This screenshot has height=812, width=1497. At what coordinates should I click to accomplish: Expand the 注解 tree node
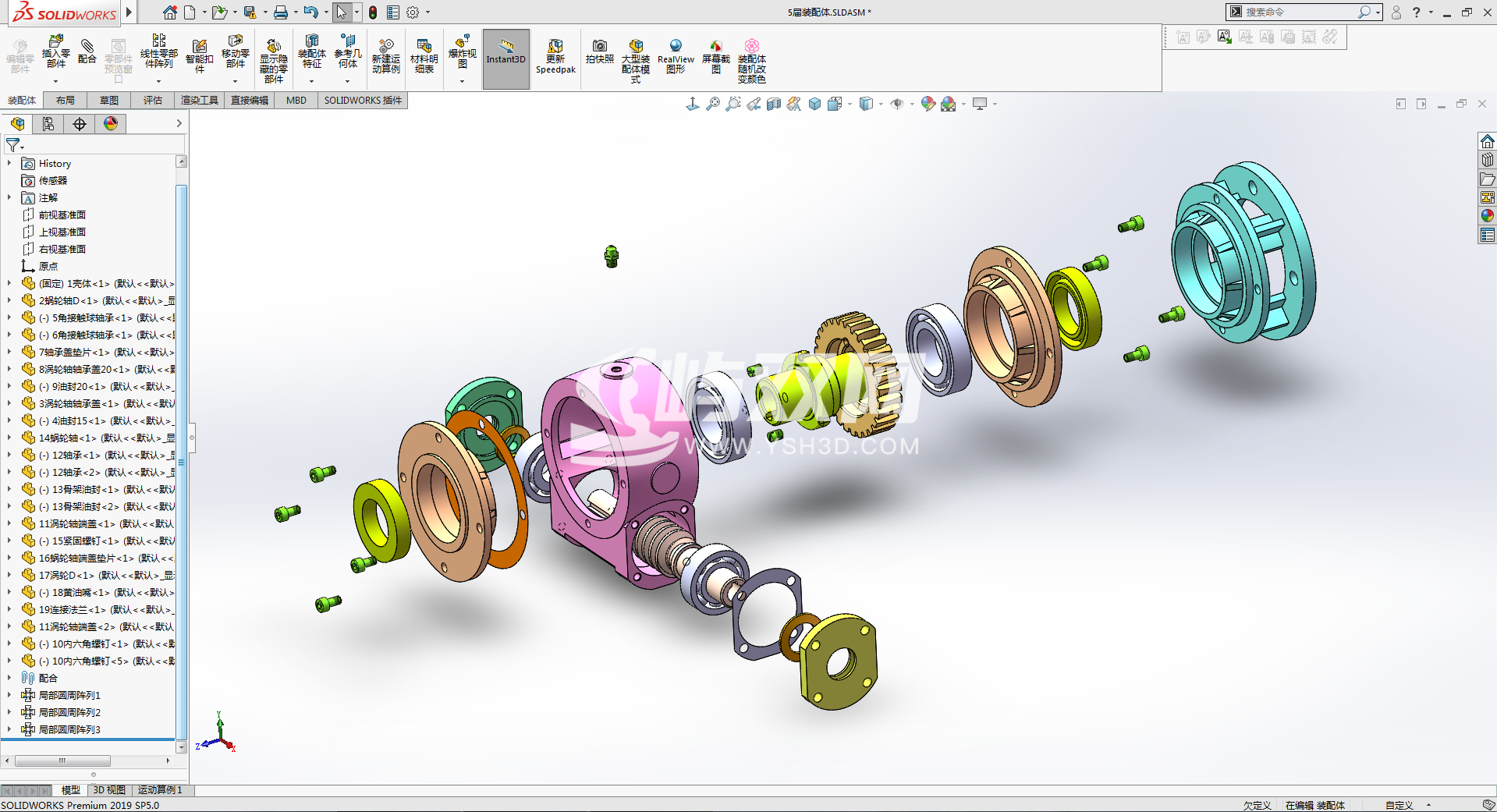[9, 197]
